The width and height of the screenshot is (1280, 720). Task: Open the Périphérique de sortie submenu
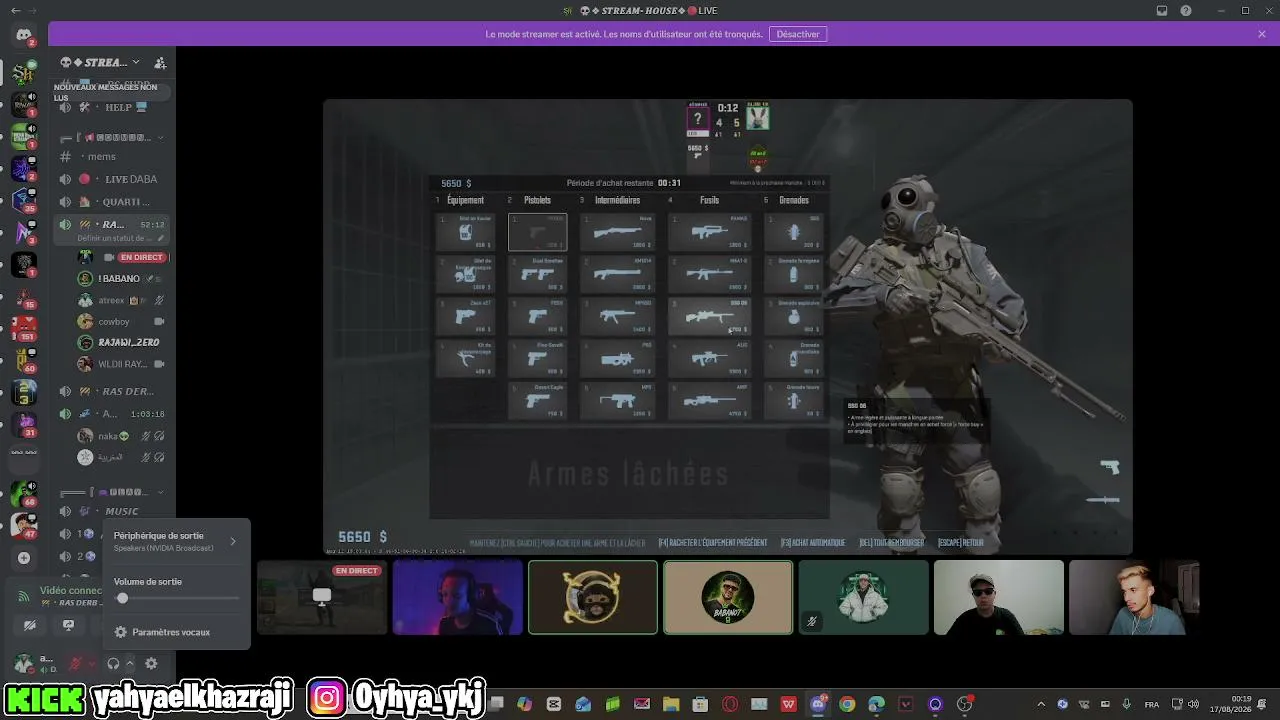176,541
